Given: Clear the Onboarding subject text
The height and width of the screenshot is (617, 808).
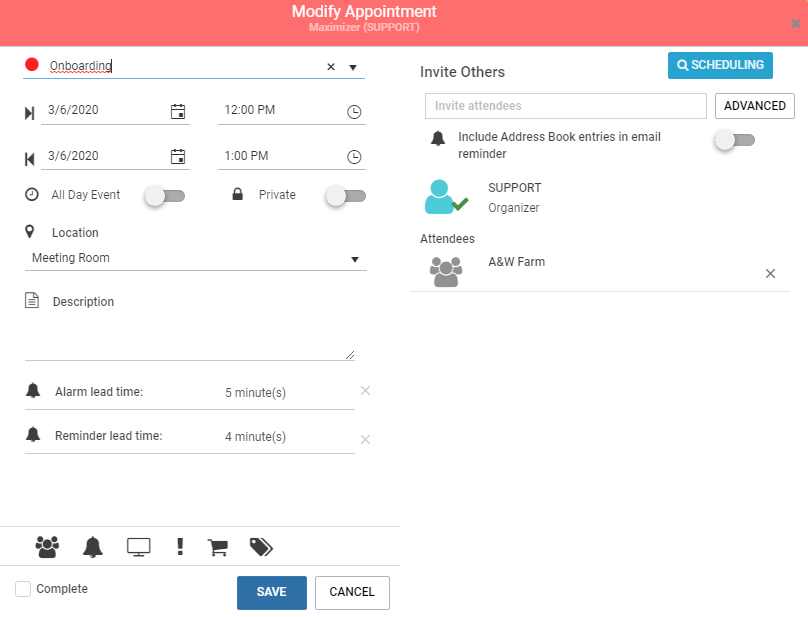Looking at the screenshot, I should coord(331,66).
